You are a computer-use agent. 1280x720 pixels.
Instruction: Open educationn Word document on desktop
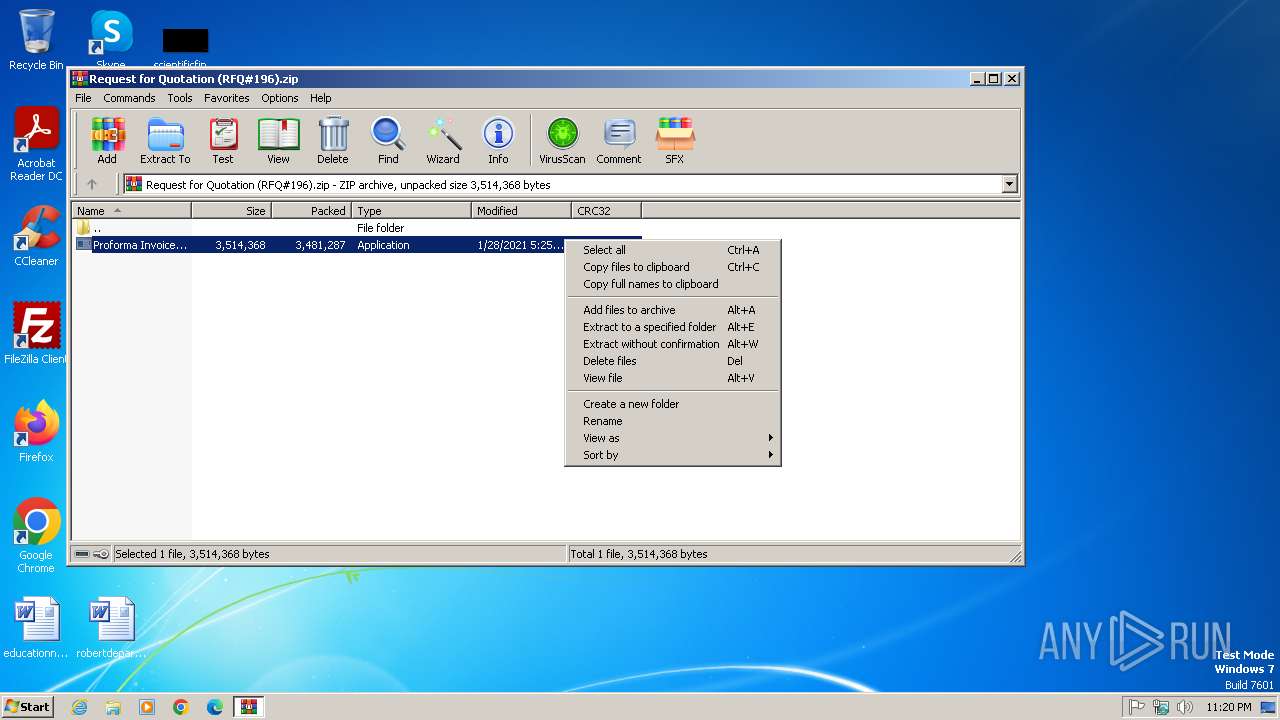click(36, 628)
